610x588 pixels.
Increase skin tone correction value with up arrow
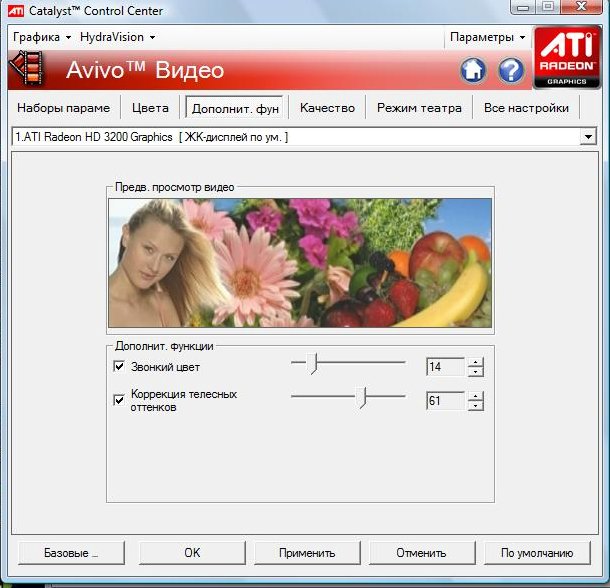(x=475, y=396)
